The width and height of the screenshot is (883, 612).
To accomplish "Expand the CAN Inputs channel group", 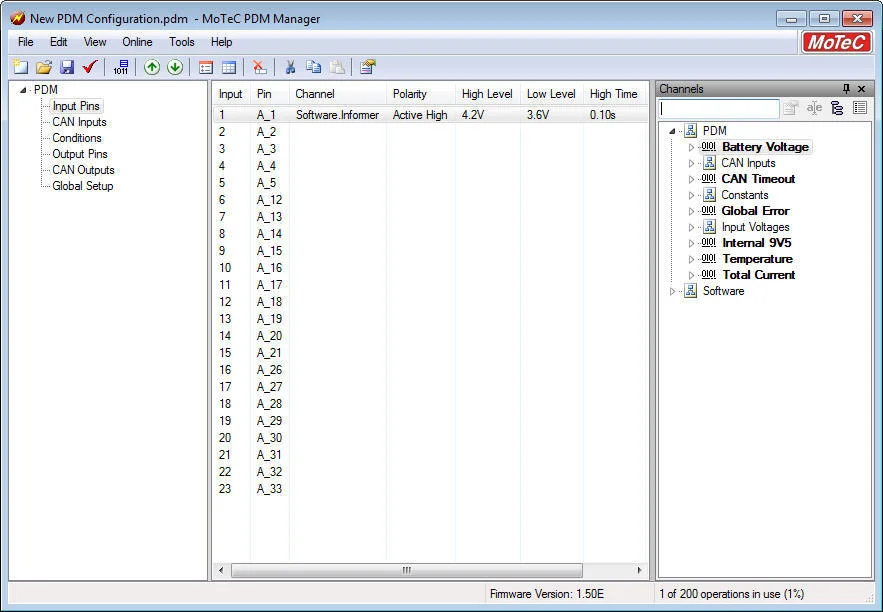I will tap(692, 163).
